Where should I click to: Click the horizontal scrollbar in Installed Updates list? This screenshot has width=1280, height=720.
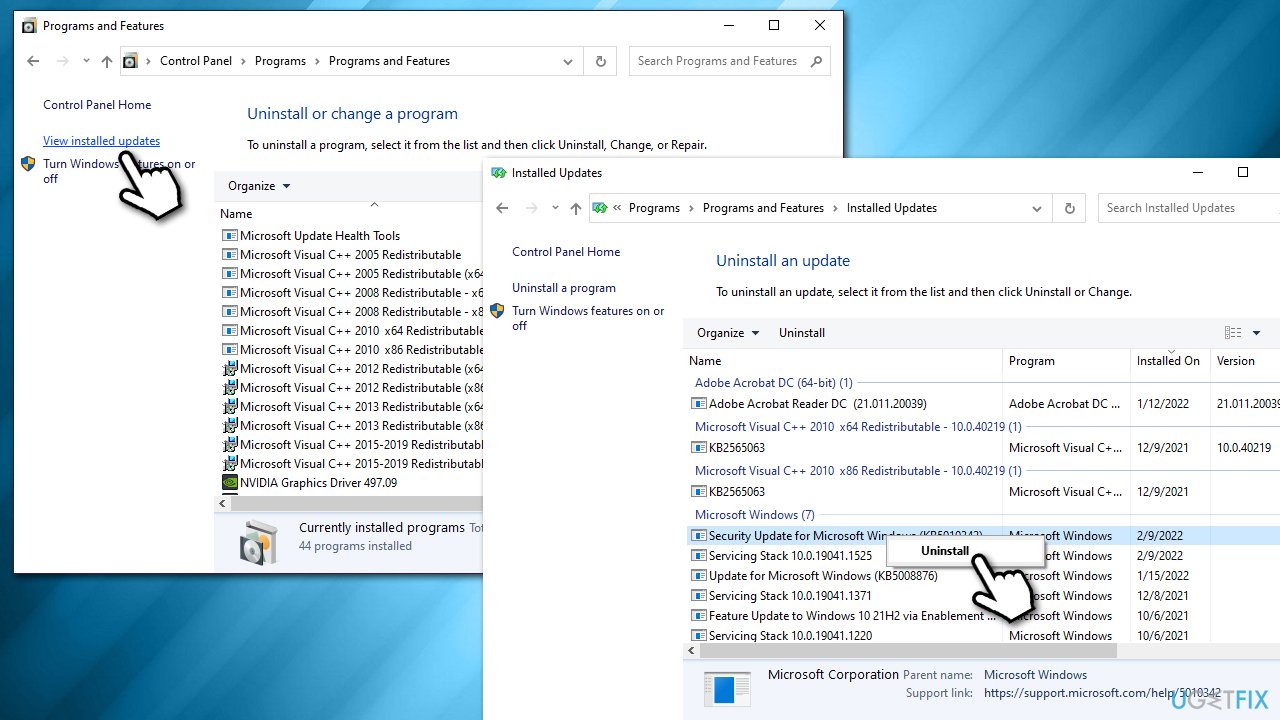908,651
